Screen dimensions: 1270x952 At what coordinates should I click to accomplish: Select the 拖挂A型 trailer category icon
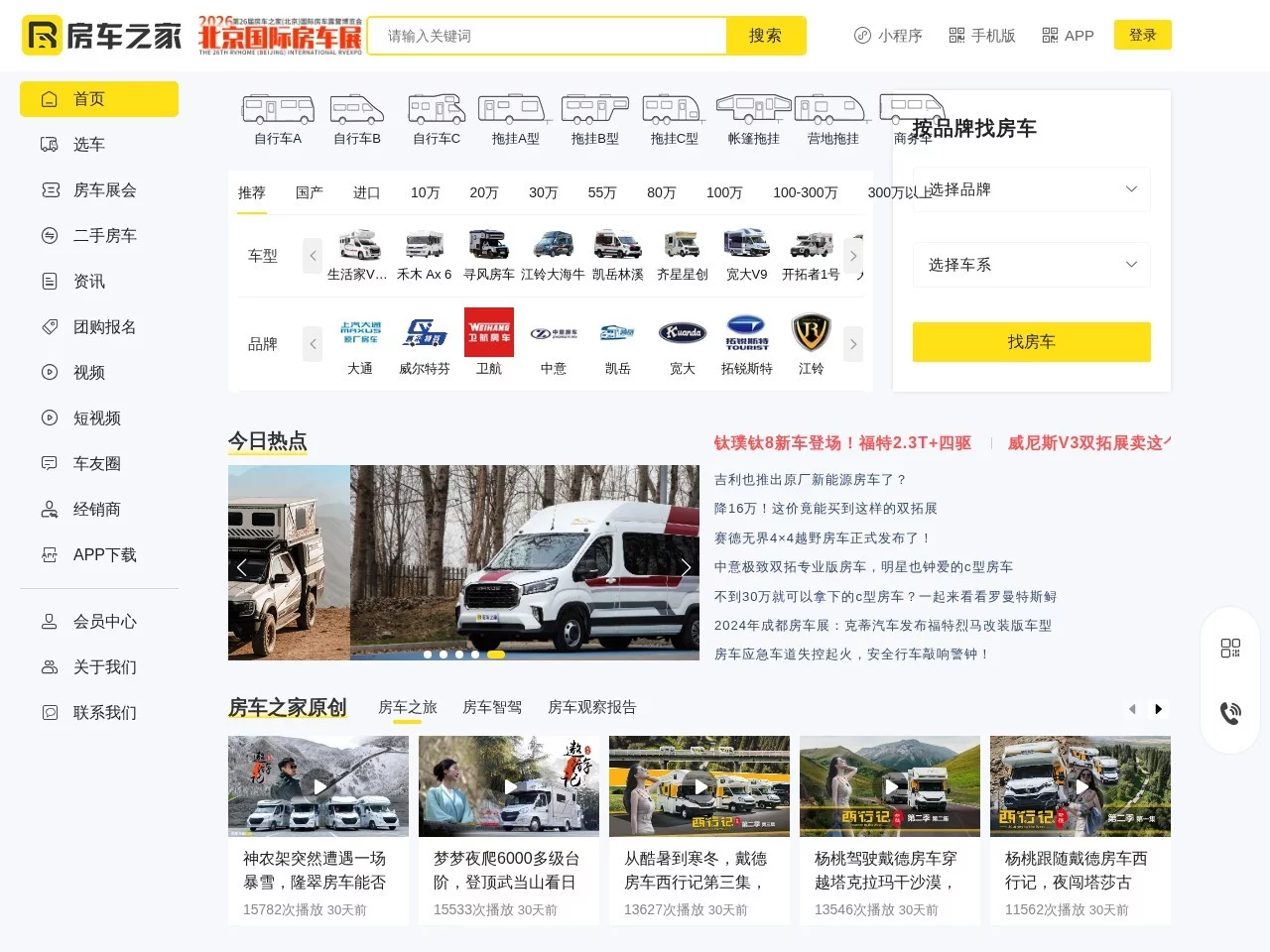pyautogui.click(x=513, y=111)
